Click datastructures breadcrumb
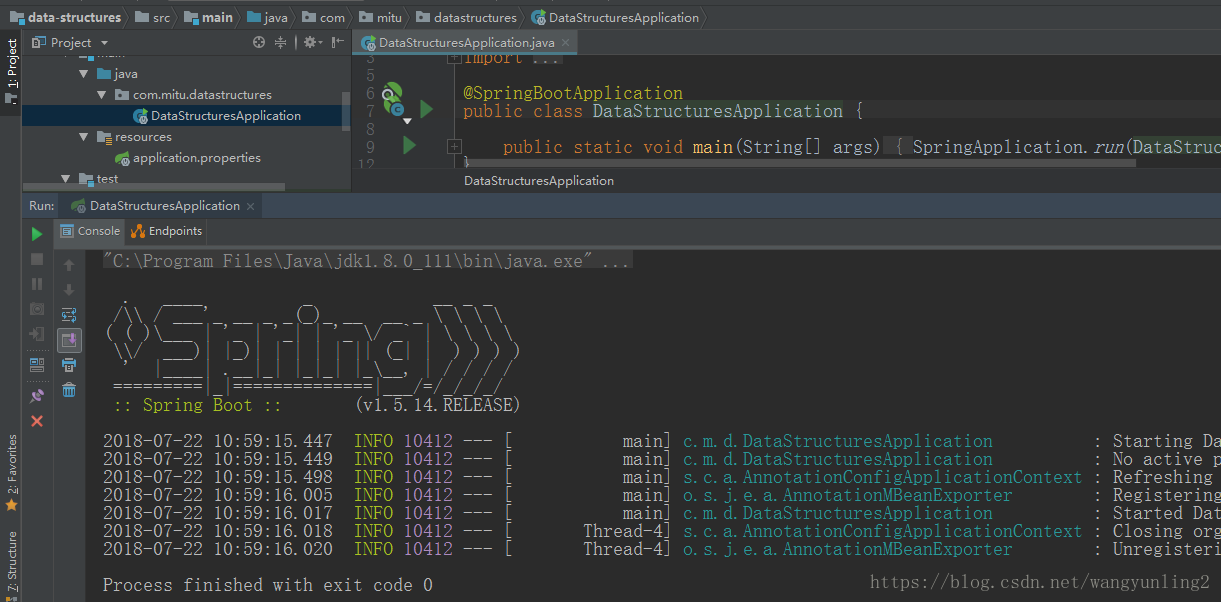 pyautogui.click(x=467, y=17)
